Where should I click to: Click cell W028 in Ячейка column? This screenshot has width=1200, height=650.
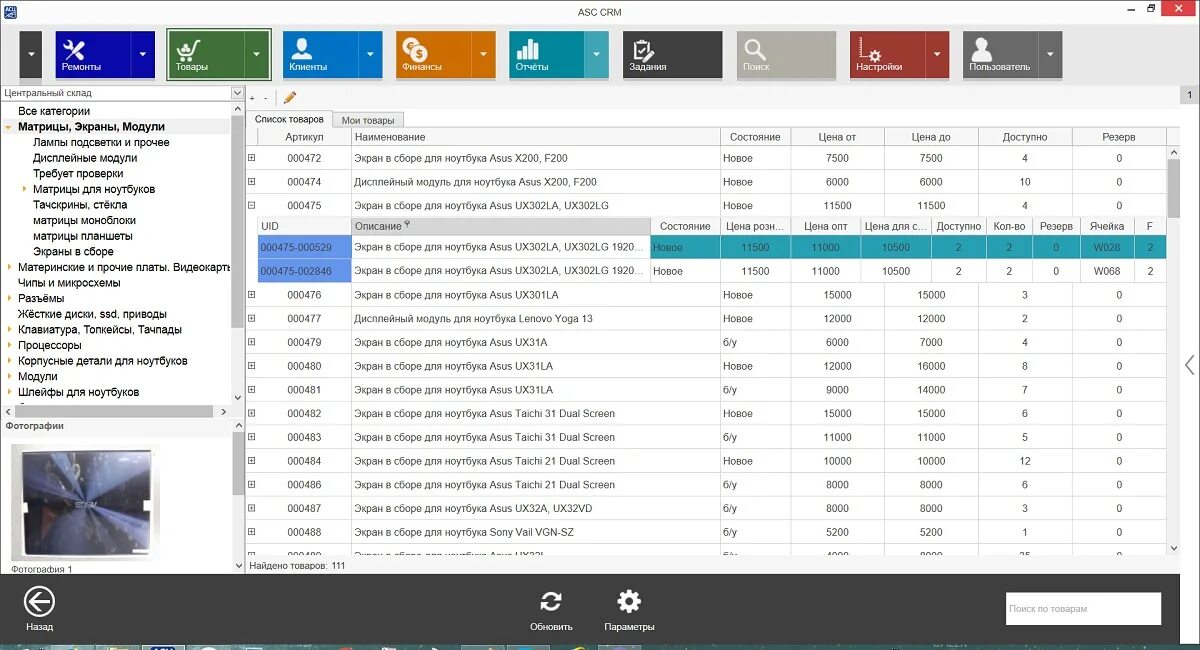(1107, 247)
